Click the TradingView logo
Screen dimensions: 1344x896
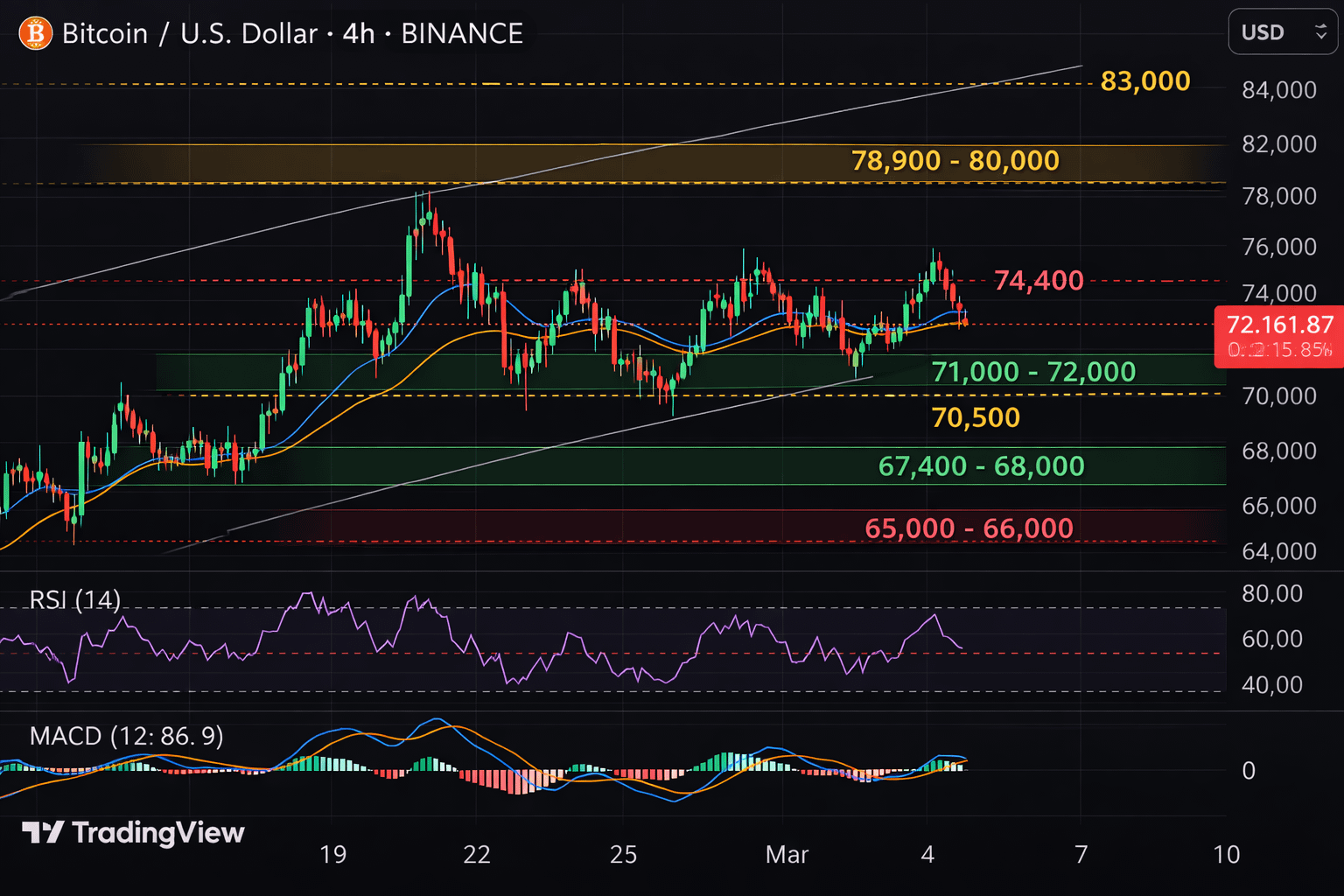click(133, 832)
